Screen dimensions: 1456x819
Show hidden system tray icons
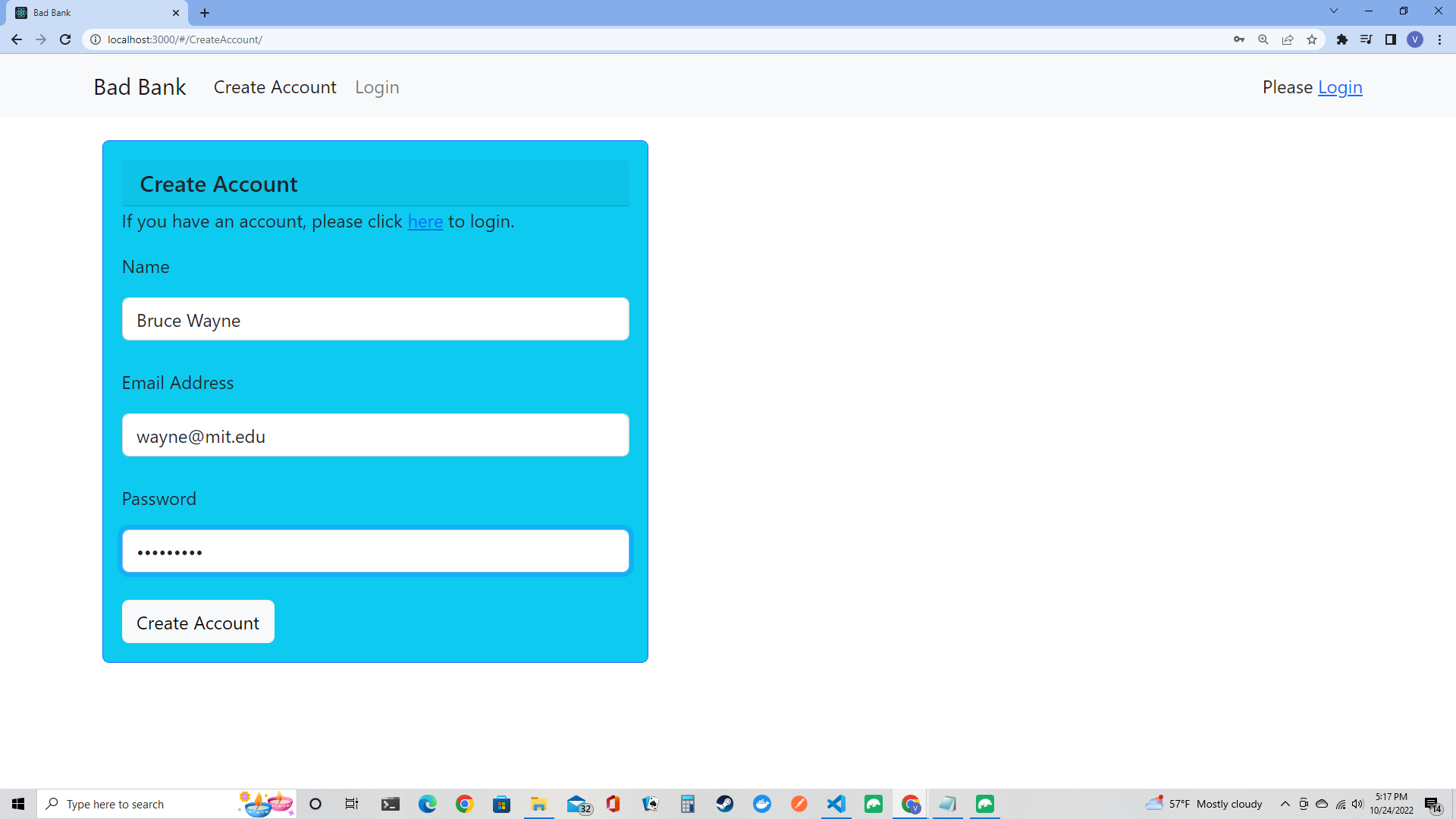[1285, 804]
